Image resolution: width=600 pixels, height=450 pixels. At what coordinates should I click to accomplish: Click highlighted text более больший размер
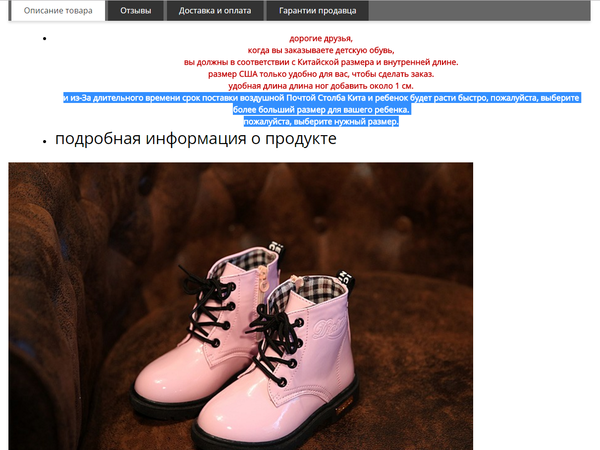coord(321,110)
